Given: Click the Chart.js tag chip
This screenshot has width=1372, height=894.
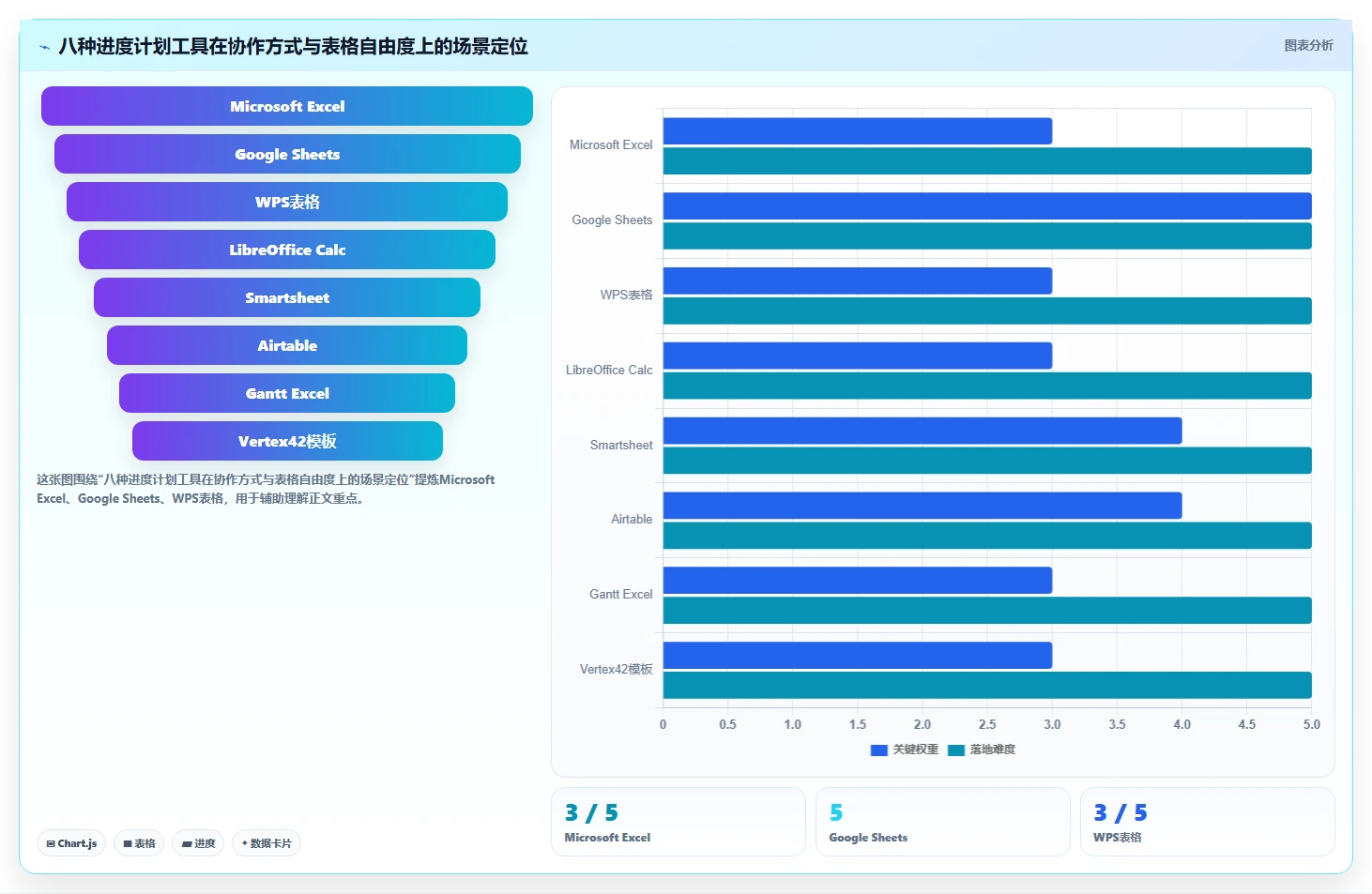Looking at the screenshot, I should 71,843.
